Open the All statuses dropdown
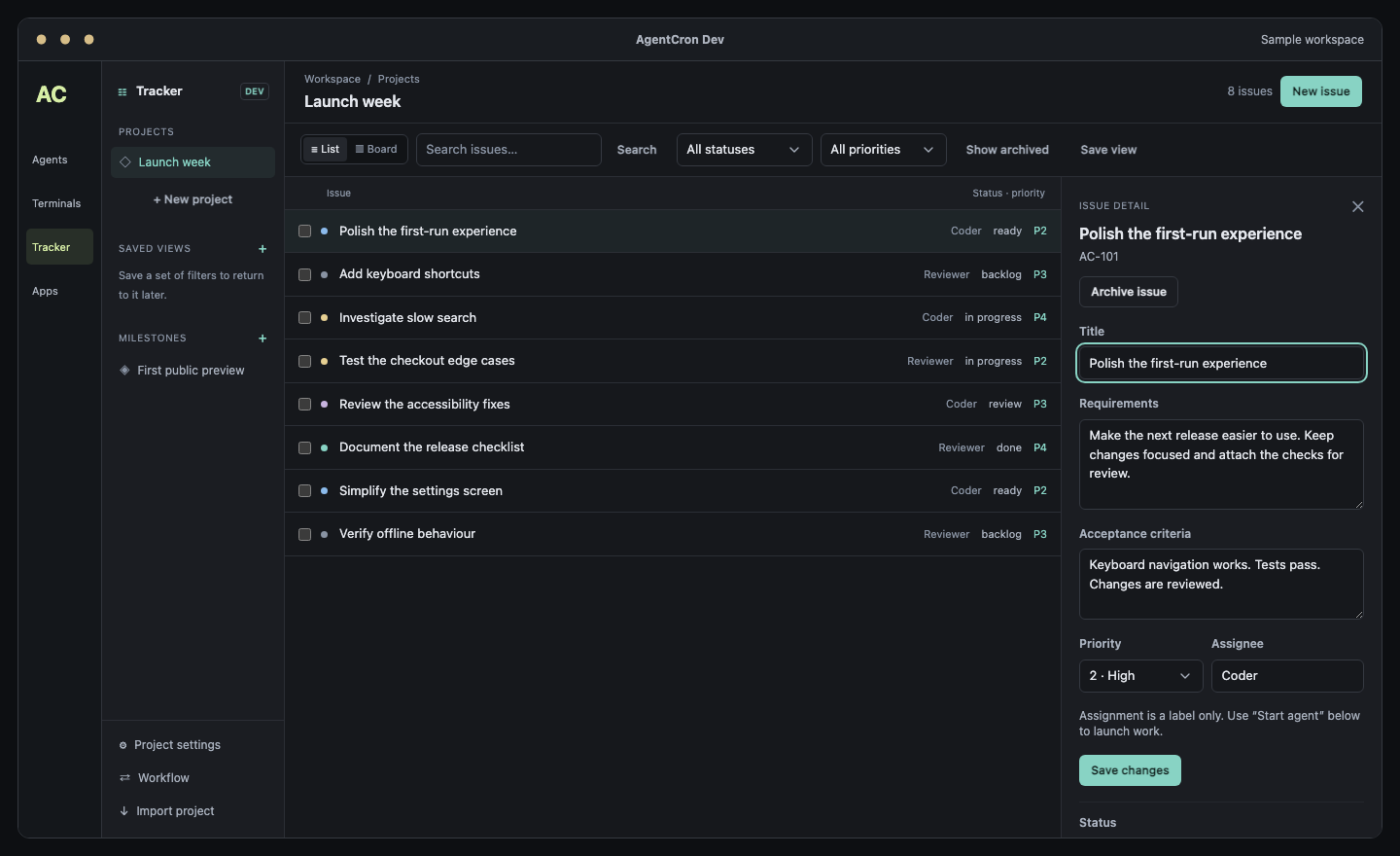Image resolution: width=1400 pixels, height=856 pixels. 744,150
